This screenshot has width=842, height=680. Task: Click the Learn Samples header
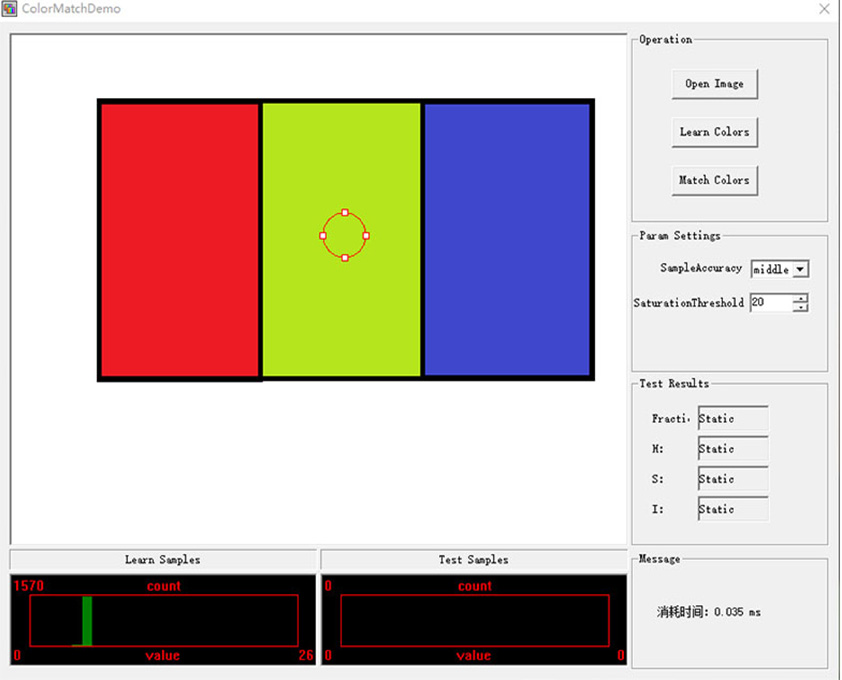pos(162,560)
